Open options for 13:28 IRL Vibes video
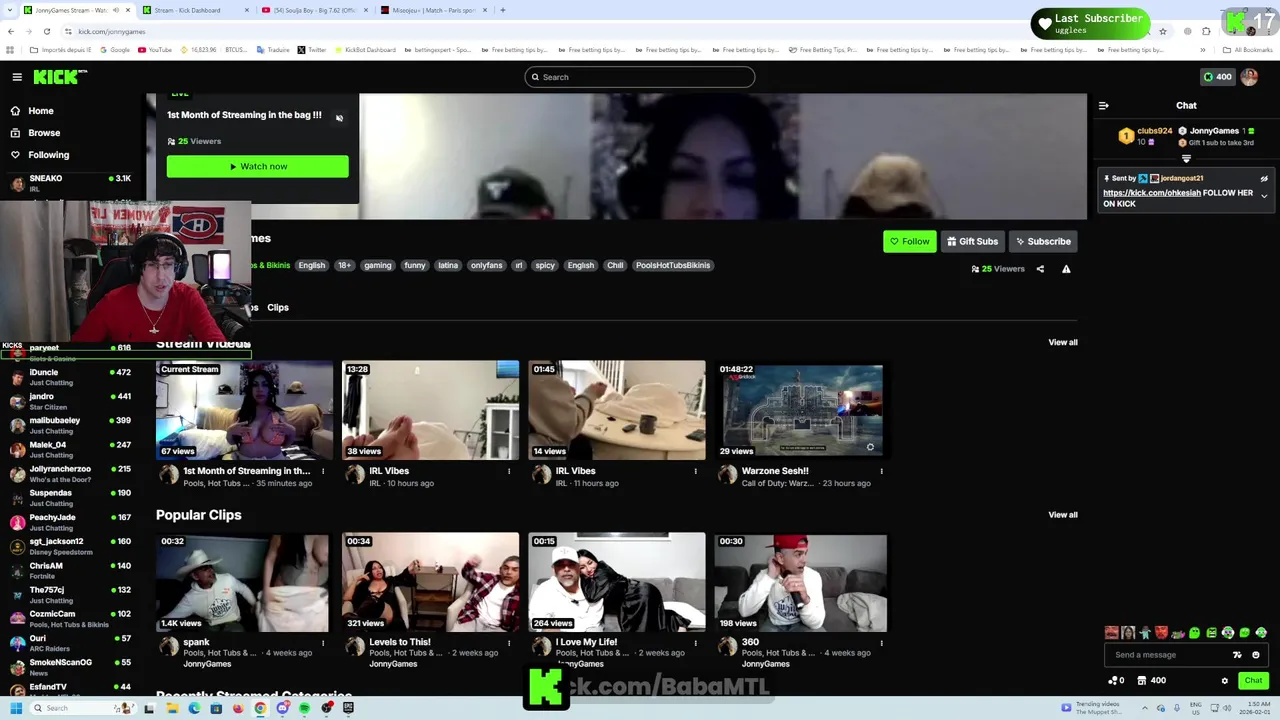Image resolution: width=1280 pixels, height=720 pixels. click(x=509, y=471)
